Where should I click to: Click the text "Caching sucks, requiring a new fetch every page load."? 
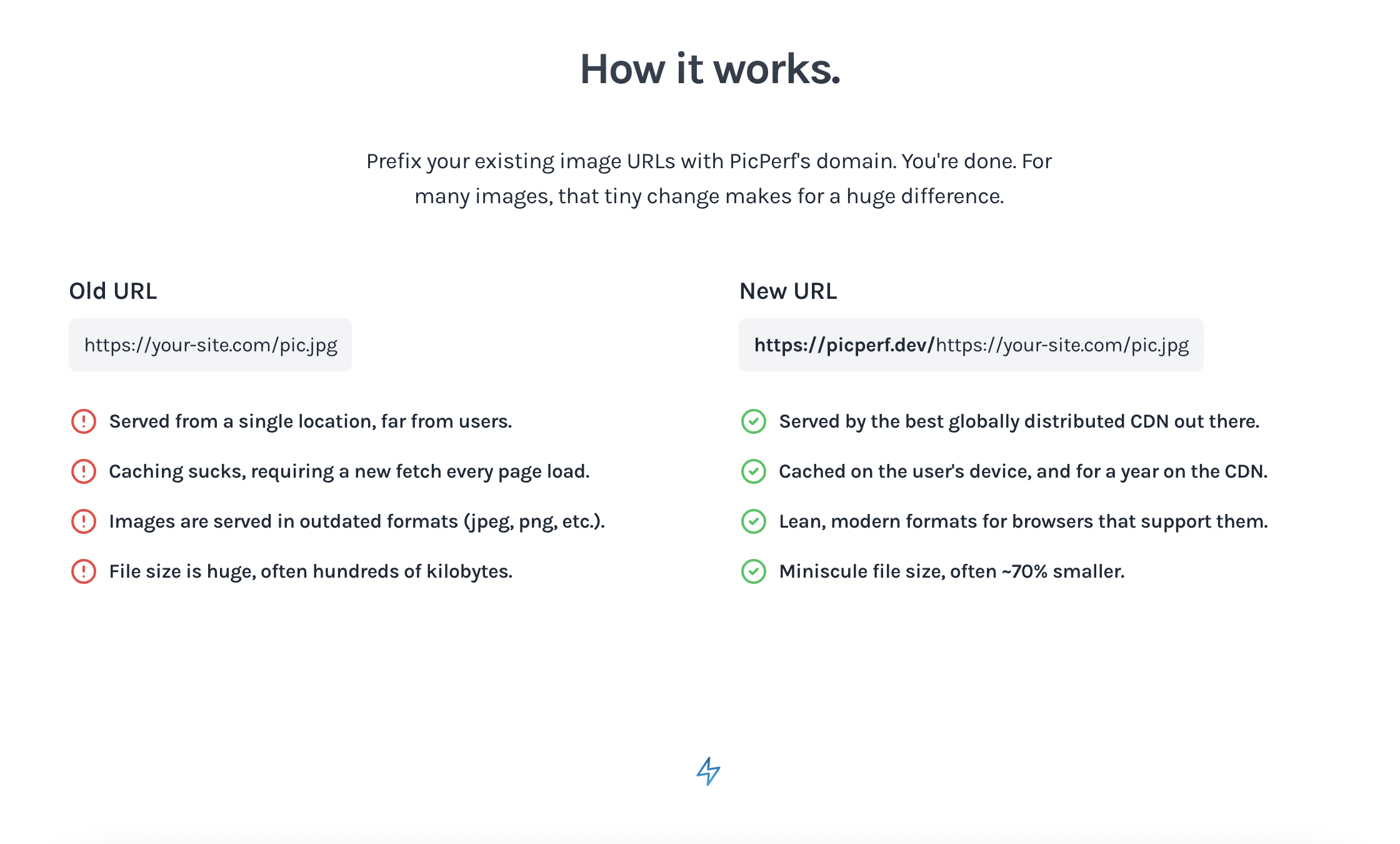pos(349,472)
